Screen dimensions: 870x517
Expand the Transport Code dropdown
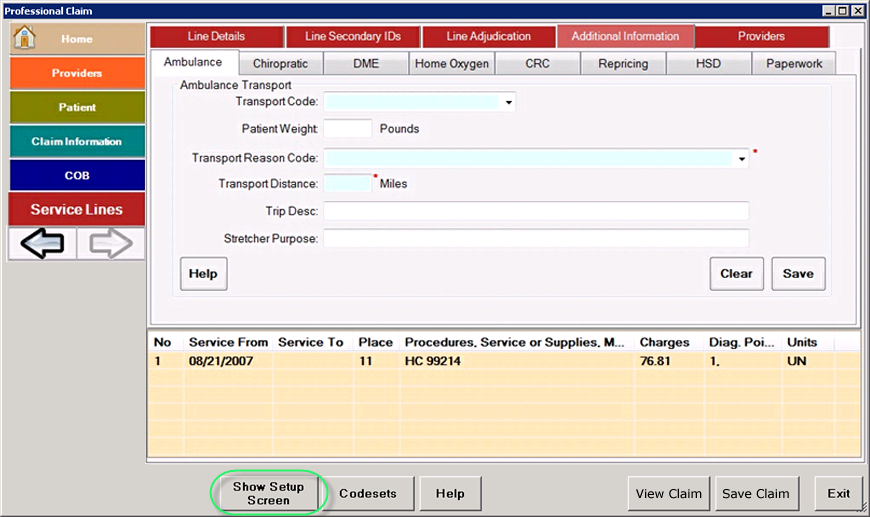[508, 102]
